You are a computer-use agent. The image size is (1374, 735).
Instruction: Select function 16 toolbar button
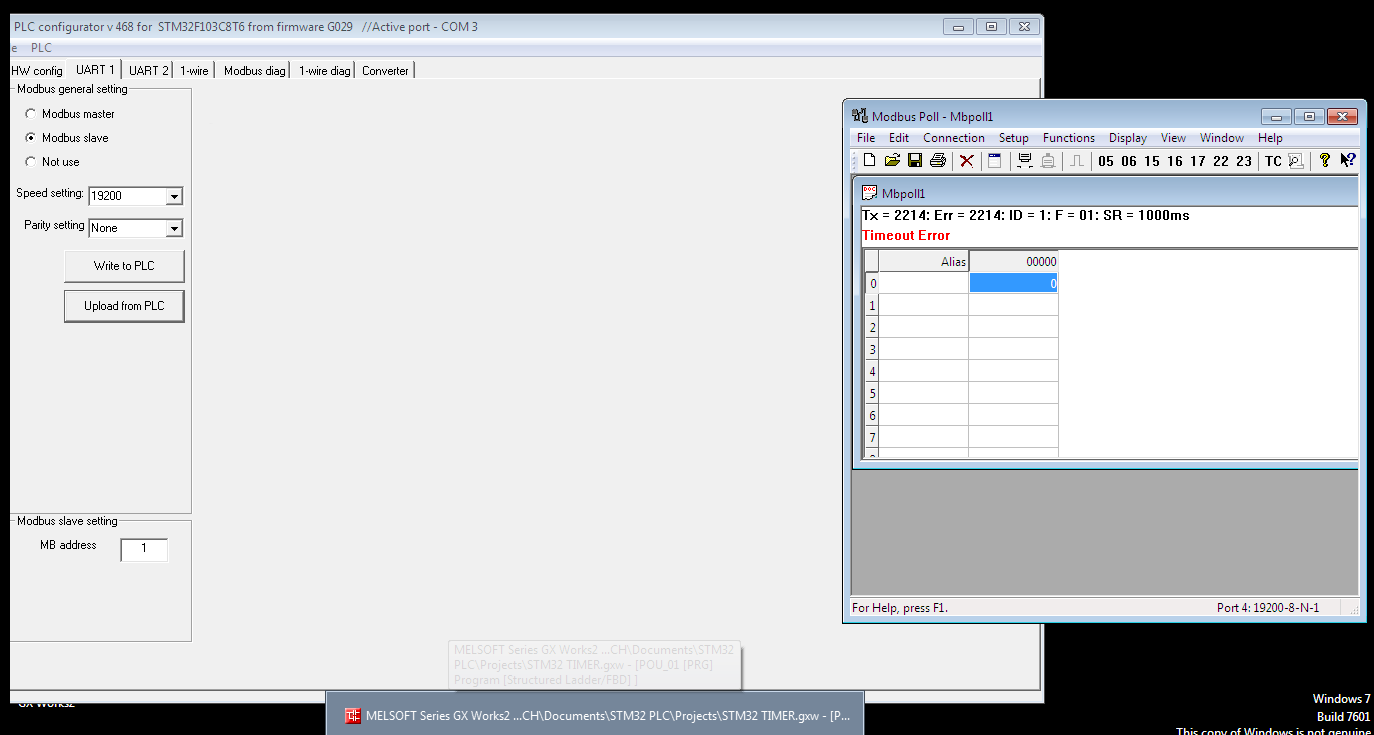pyautogui.click(x=1175, y=161)
